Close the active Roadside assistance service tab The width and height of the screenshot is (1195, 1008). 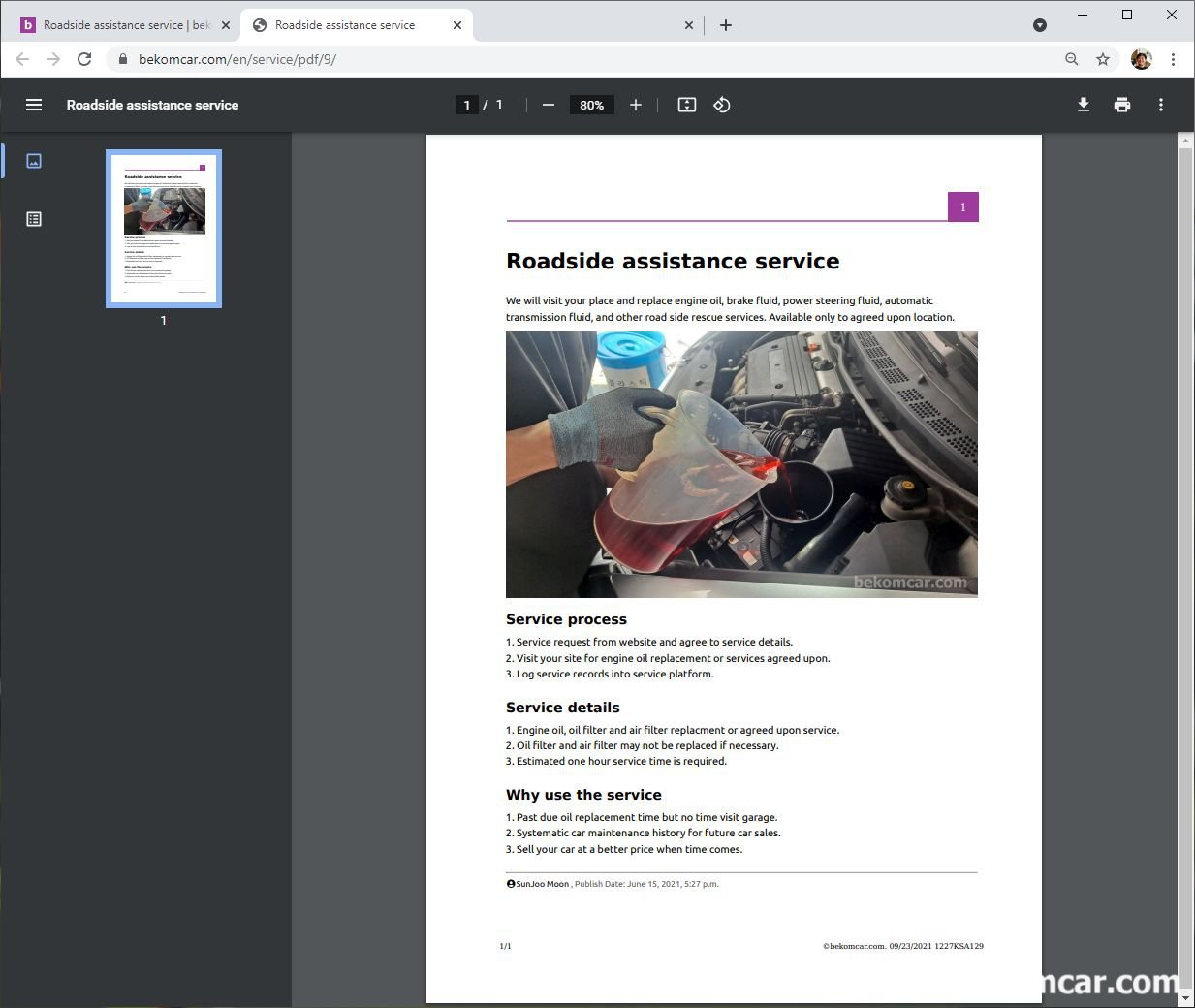point(457,25)
